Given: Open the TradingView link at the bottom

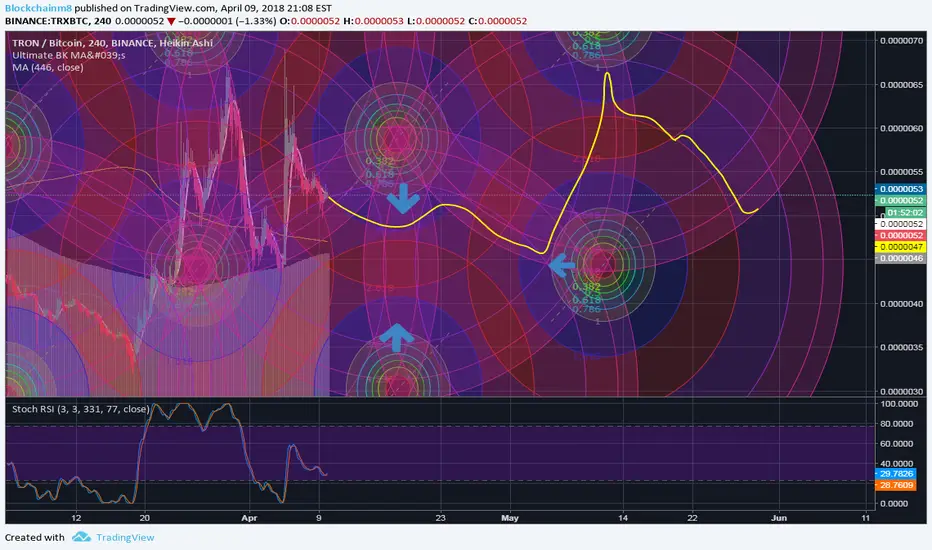Looking at the screenshot, I should [x=125, y=537].
